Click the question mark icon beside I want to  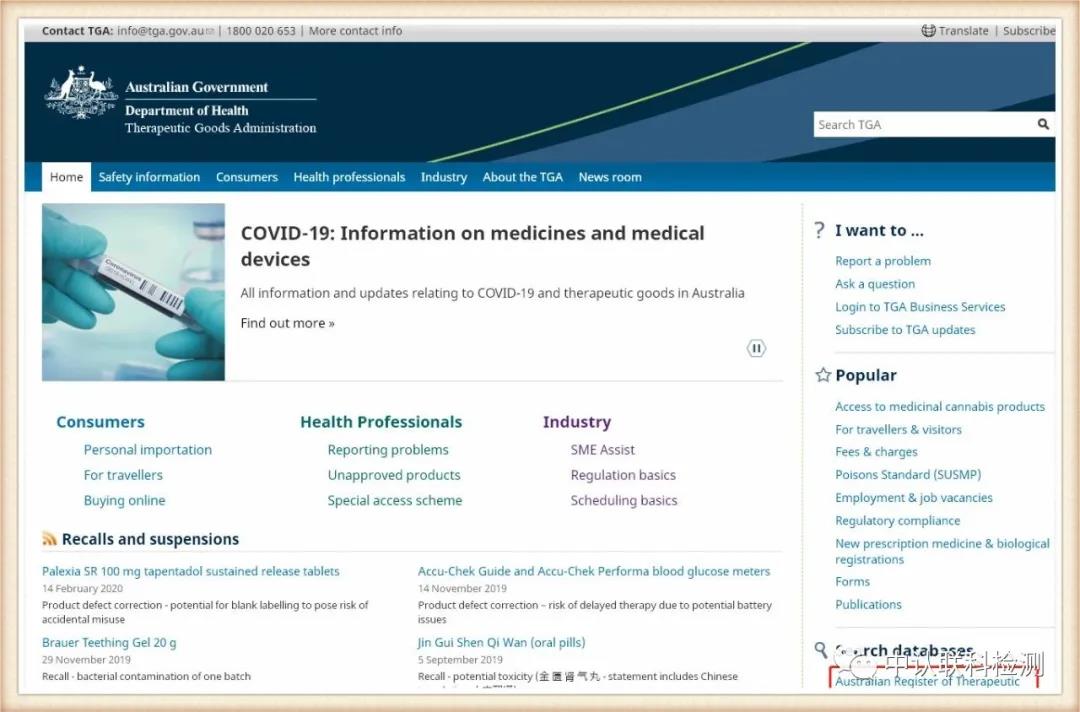820,231
